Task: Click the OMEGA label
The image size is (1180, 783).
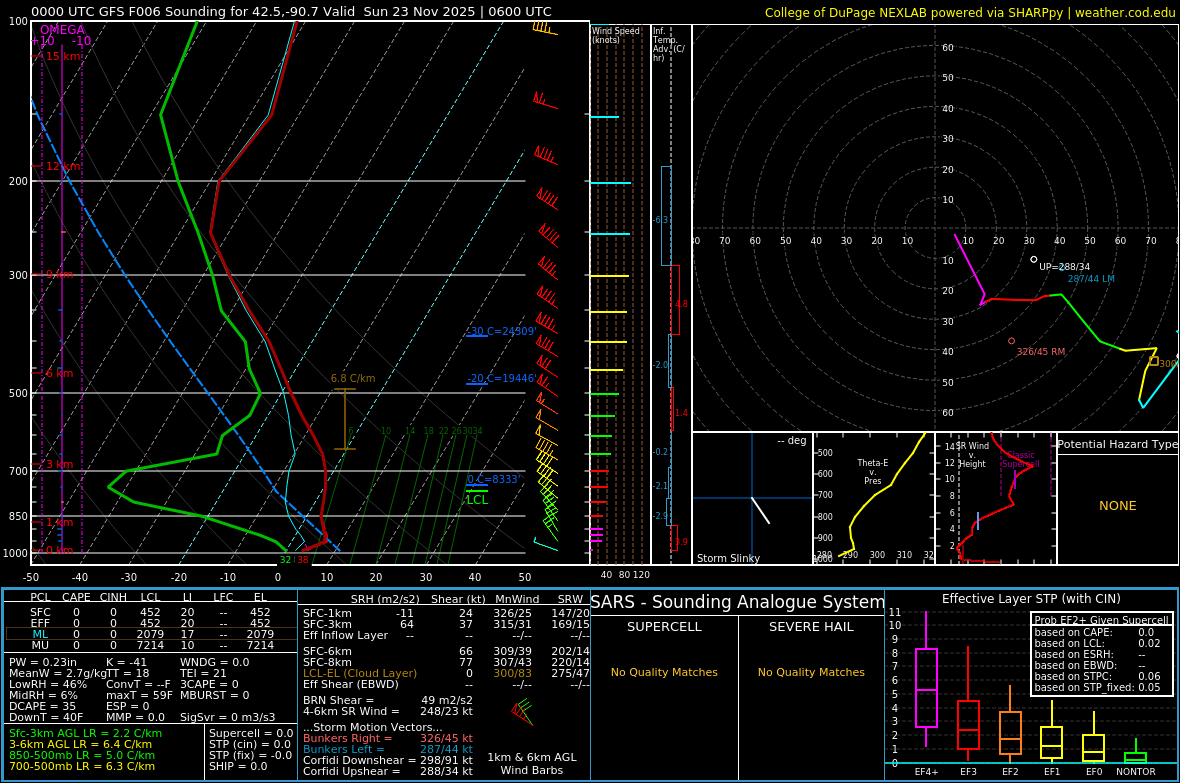Action: coord(62,30)
